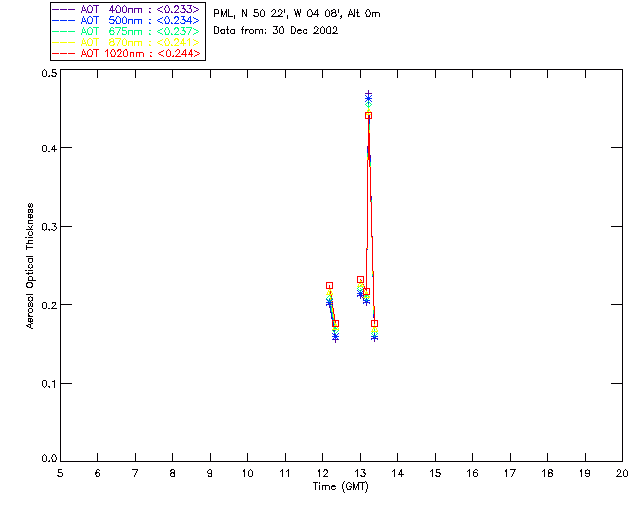Click the 0.5 y-axis tick label
This screenshot has width=640, height=512.
(49, 73)
